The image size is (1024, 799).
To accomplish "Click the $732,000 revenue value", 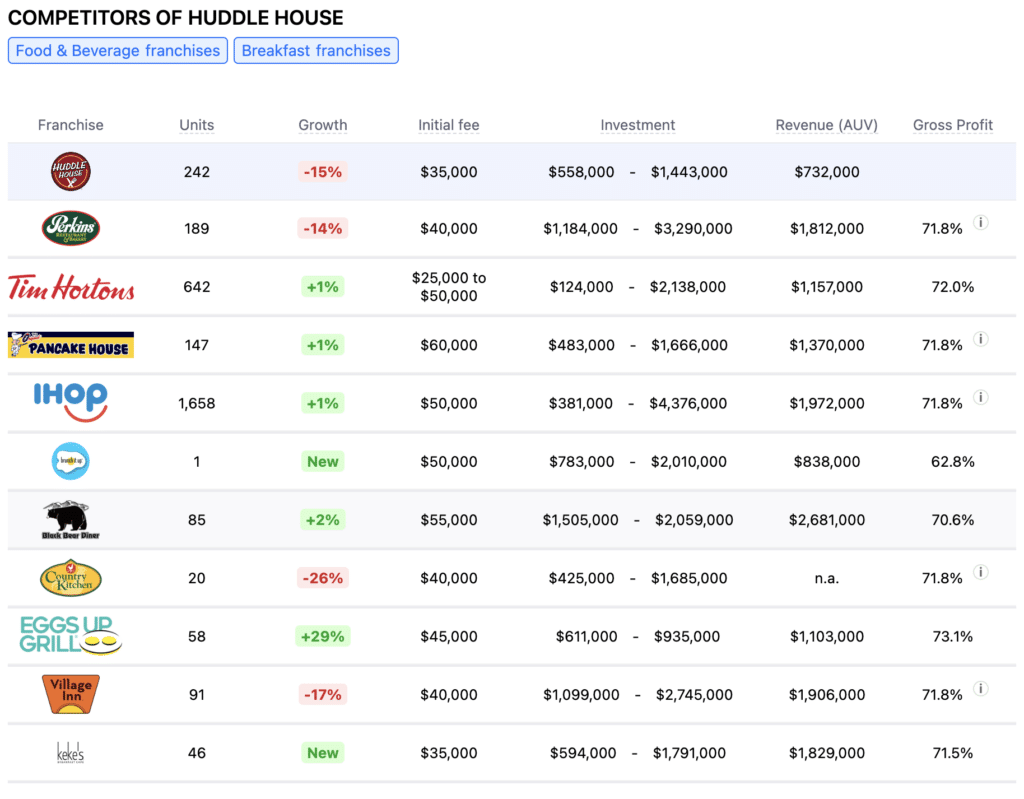I will [x=827, y=172].
